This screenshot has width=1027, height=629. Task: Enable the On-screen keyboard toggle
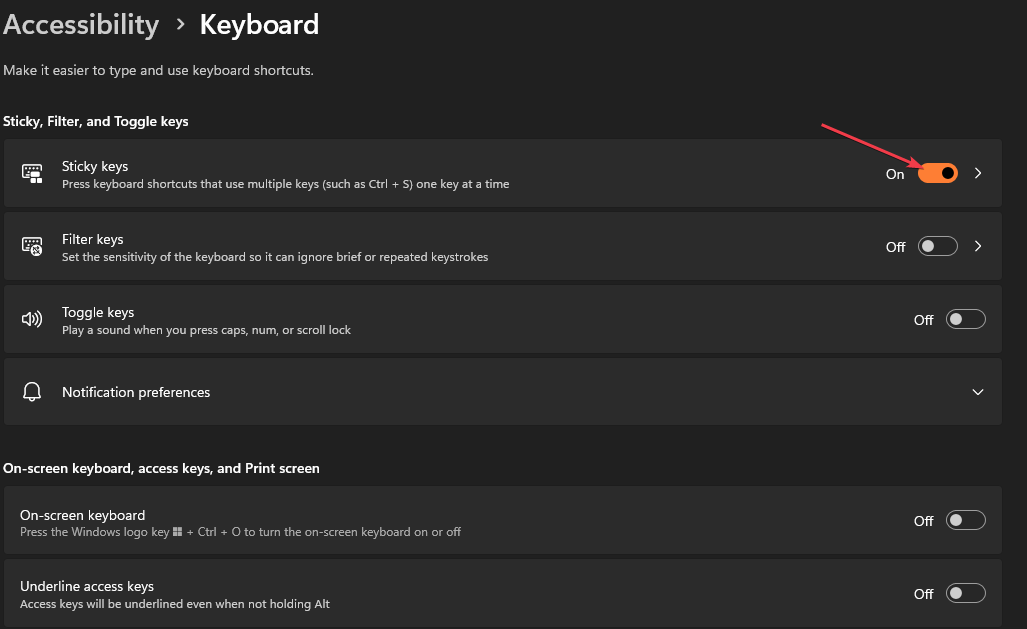coord(966,520)
